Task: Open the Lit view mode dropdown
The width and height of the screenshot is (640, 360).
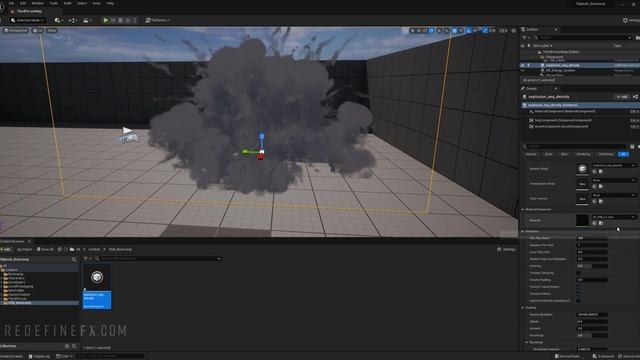Action: coord(38,31)
